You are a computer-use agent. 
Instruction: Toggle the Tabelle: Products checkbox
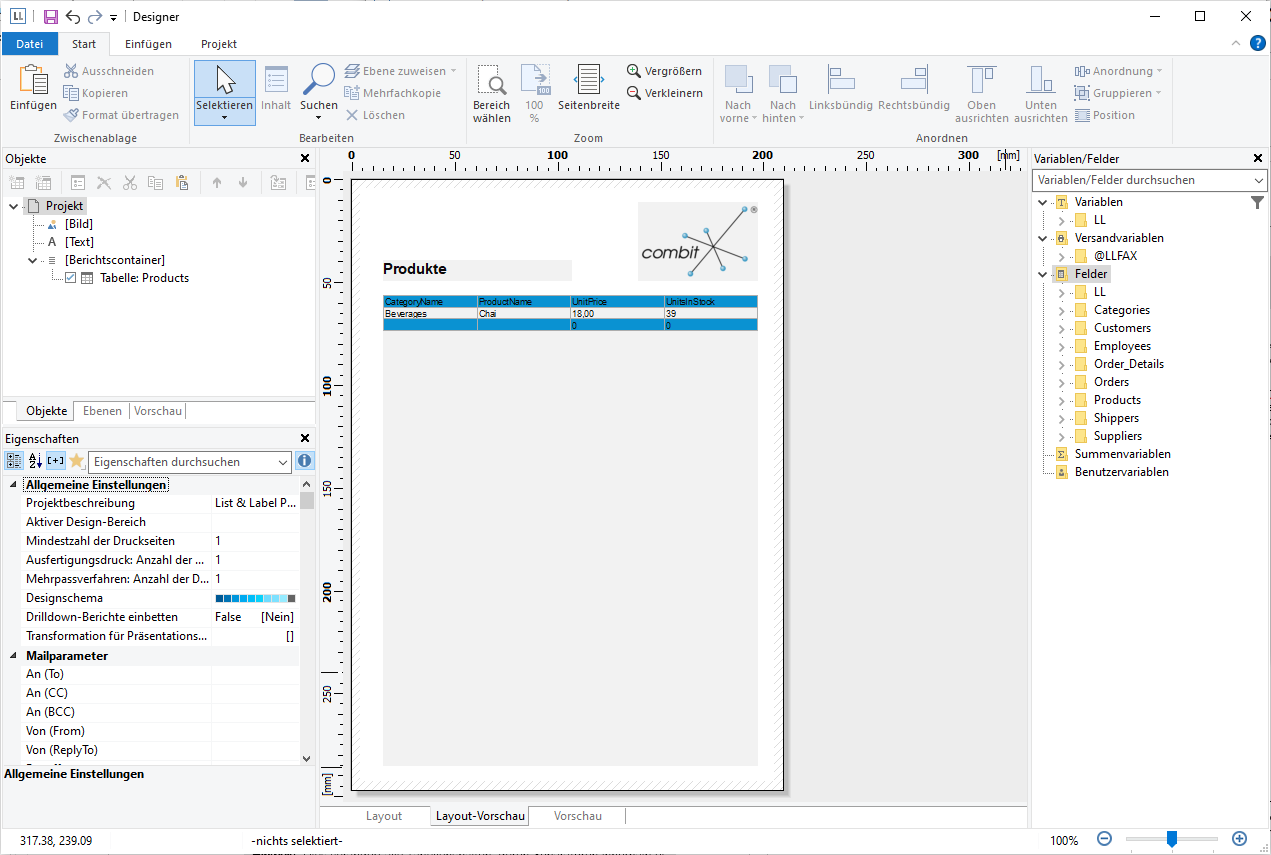click(71, 278)
